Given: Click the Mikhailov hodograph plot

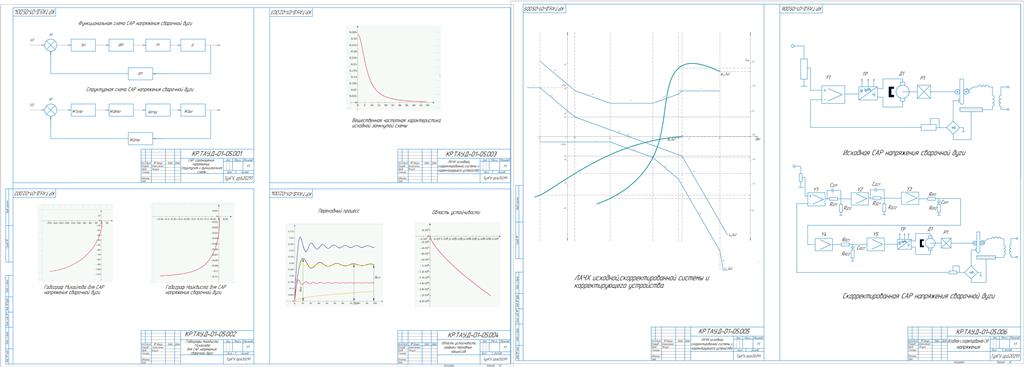Looking at the screenshot, I should 75,243.
